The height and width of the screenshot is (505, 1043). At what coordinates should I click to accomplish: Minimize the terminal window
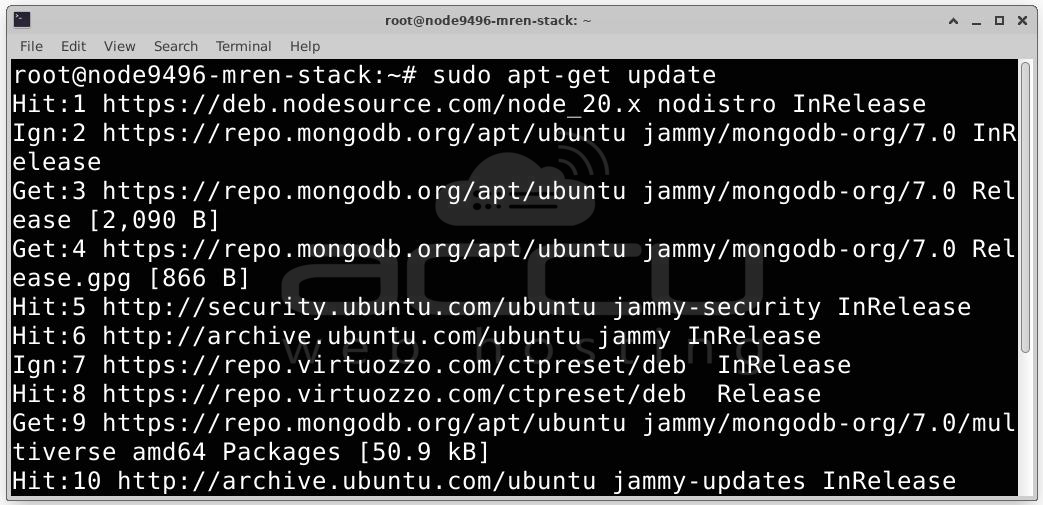(x=976, y=21)
